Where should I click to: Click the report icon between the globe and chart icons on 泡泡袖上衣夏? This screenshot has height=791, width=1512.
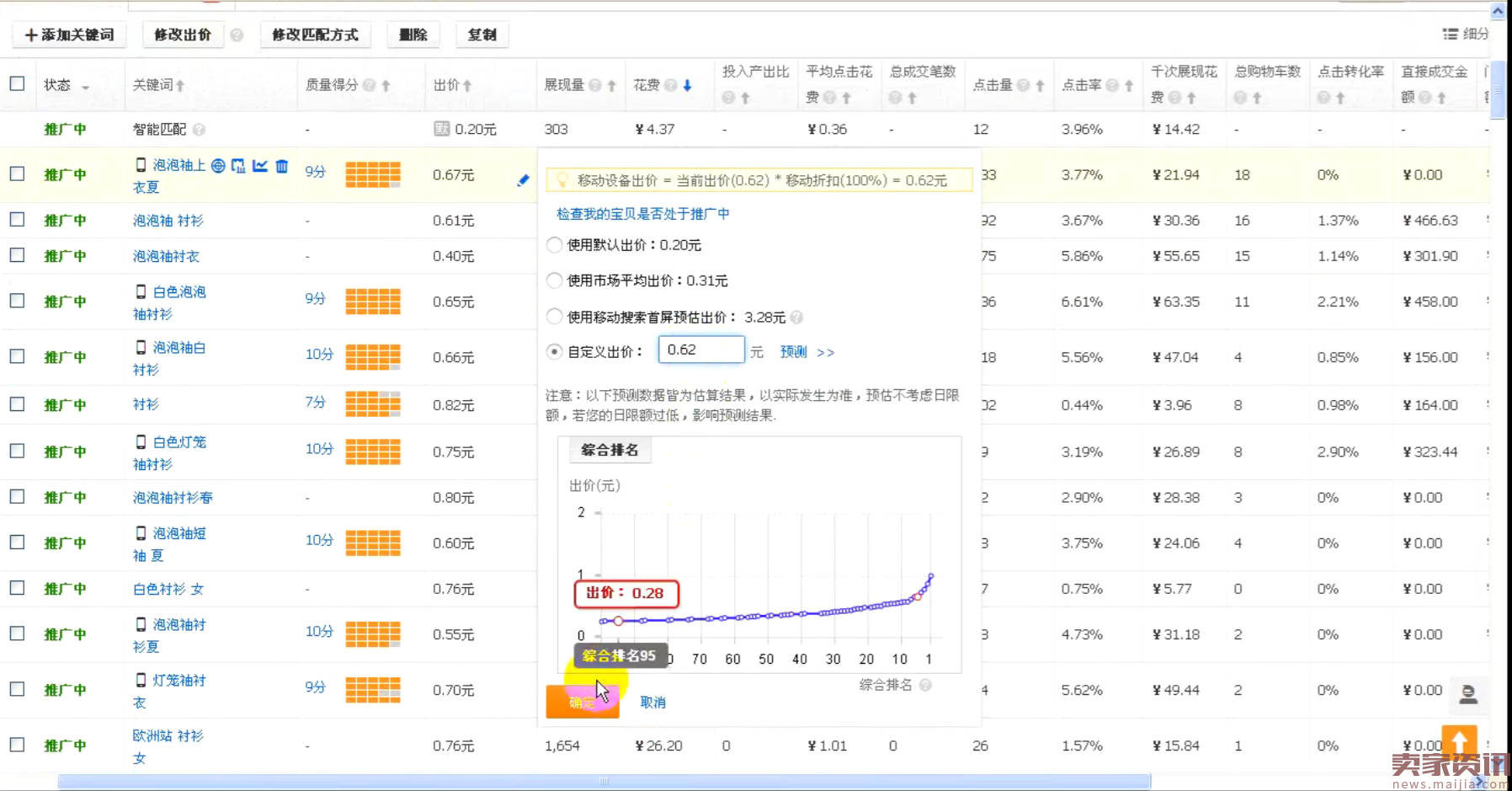coord(239,166)
